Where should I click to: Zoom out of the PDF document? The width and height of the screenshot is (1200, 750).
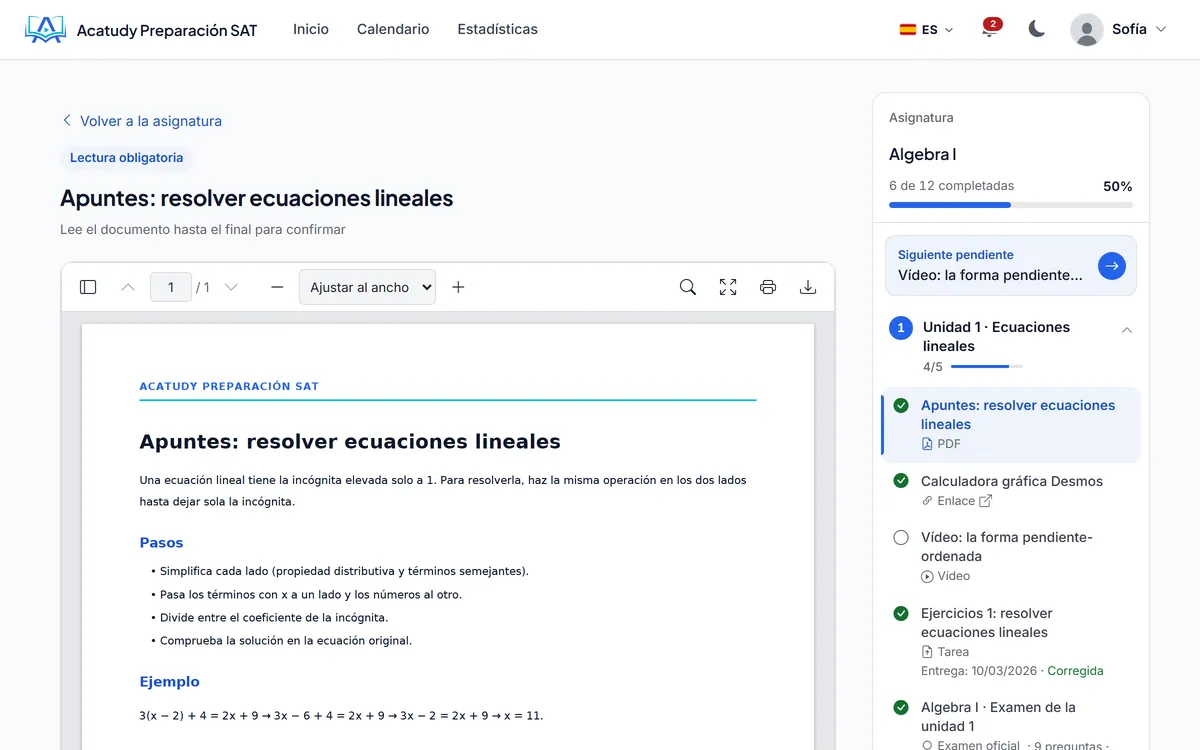277,287
